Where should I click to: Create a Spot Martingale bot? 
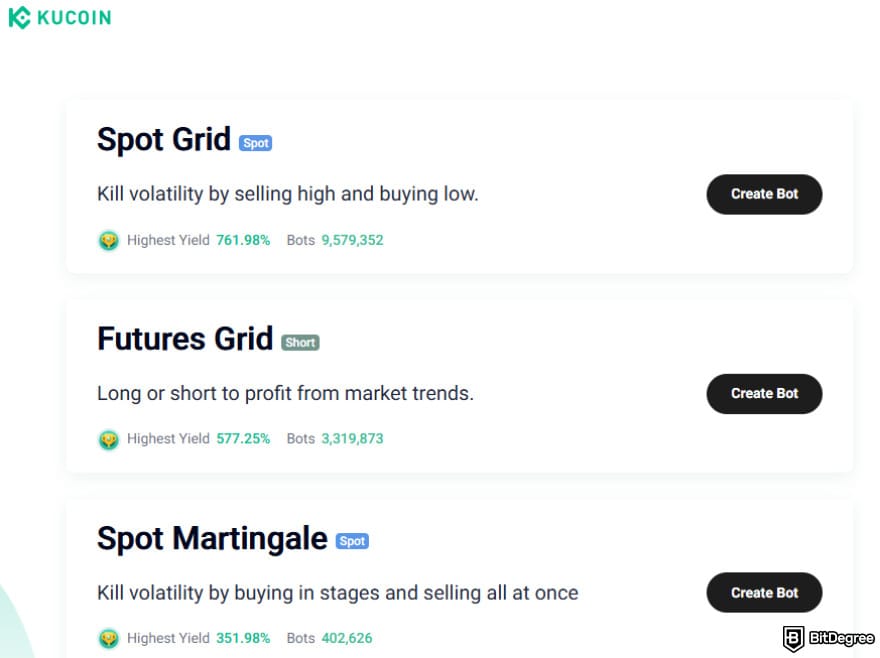click(764, 593)
